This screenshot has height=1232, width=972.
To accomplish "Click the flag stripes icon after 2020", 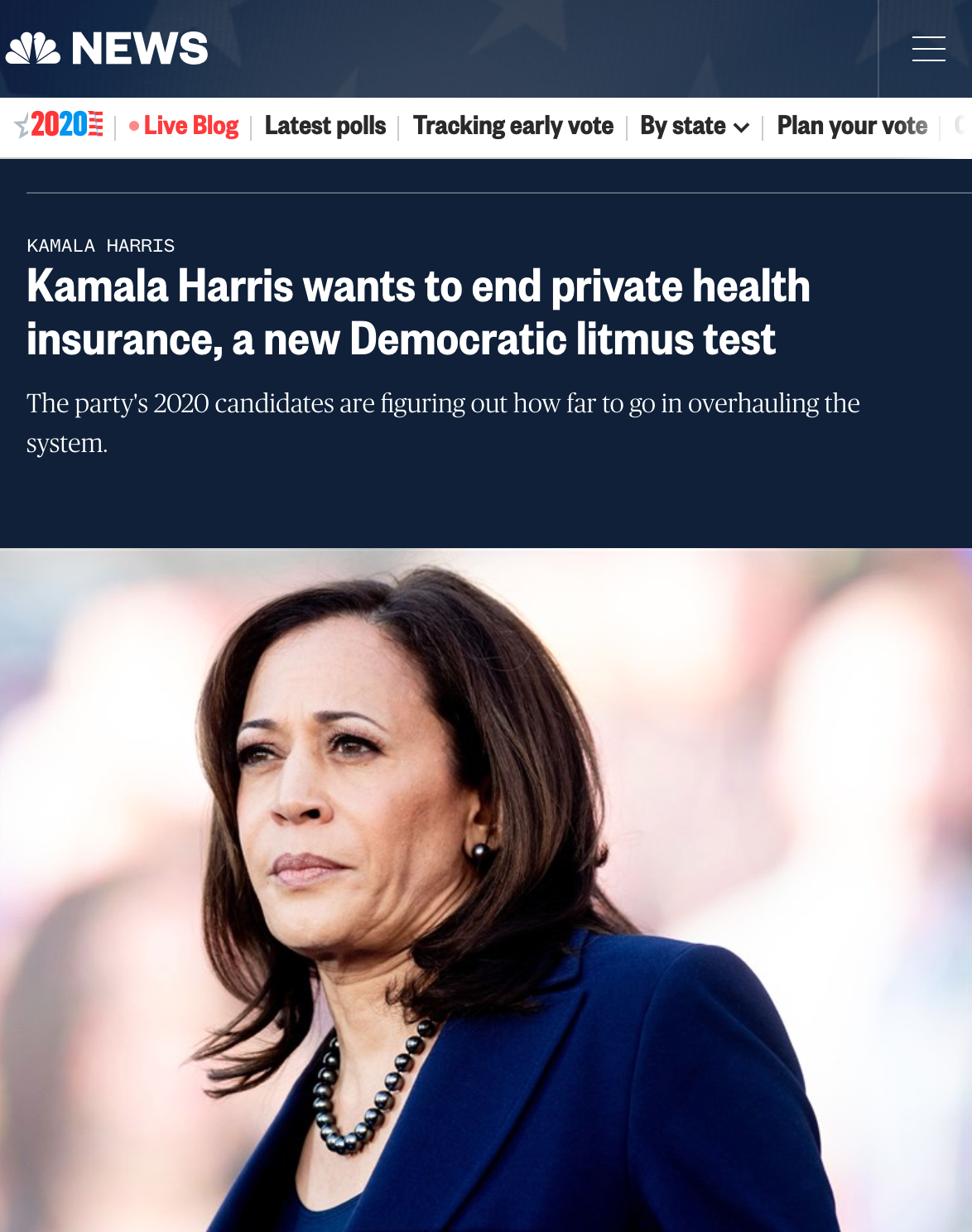I will click(x=96, y=124).
